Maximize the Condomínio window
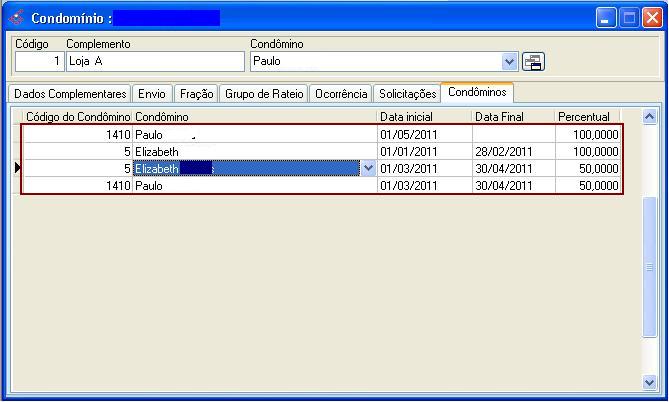 (x=629, y=18)
